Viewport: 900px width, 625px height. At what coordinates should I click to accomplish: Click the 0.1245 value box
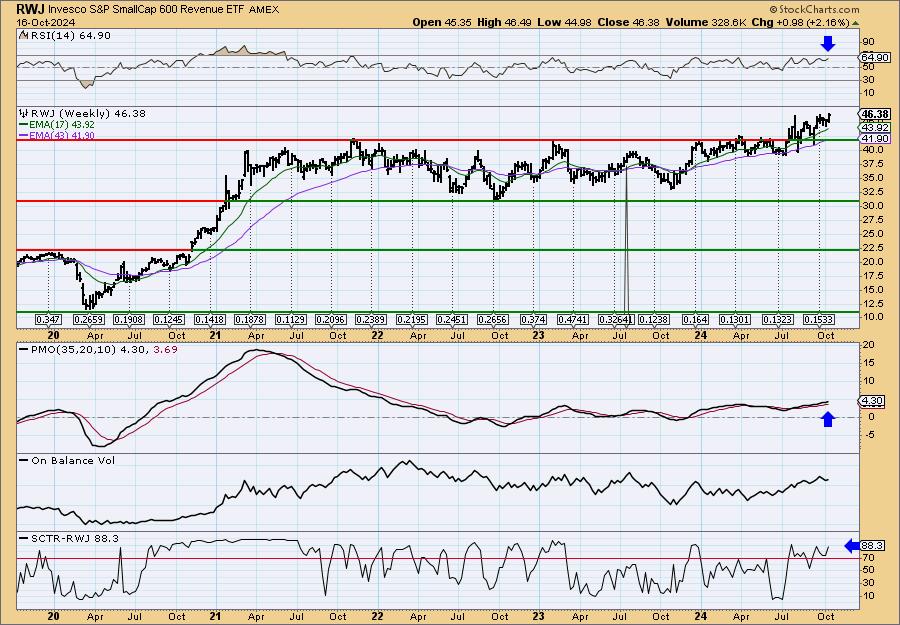[169, 319]
